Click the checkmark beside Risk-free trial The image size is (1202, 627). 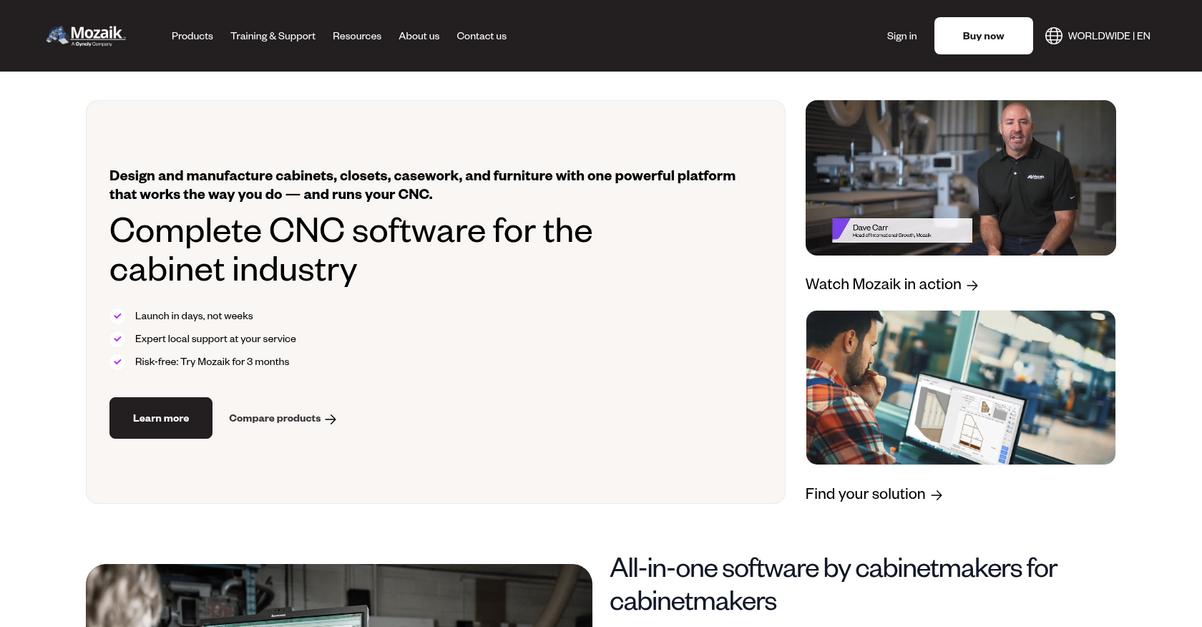pyautogui.click(x=117, y=362)
